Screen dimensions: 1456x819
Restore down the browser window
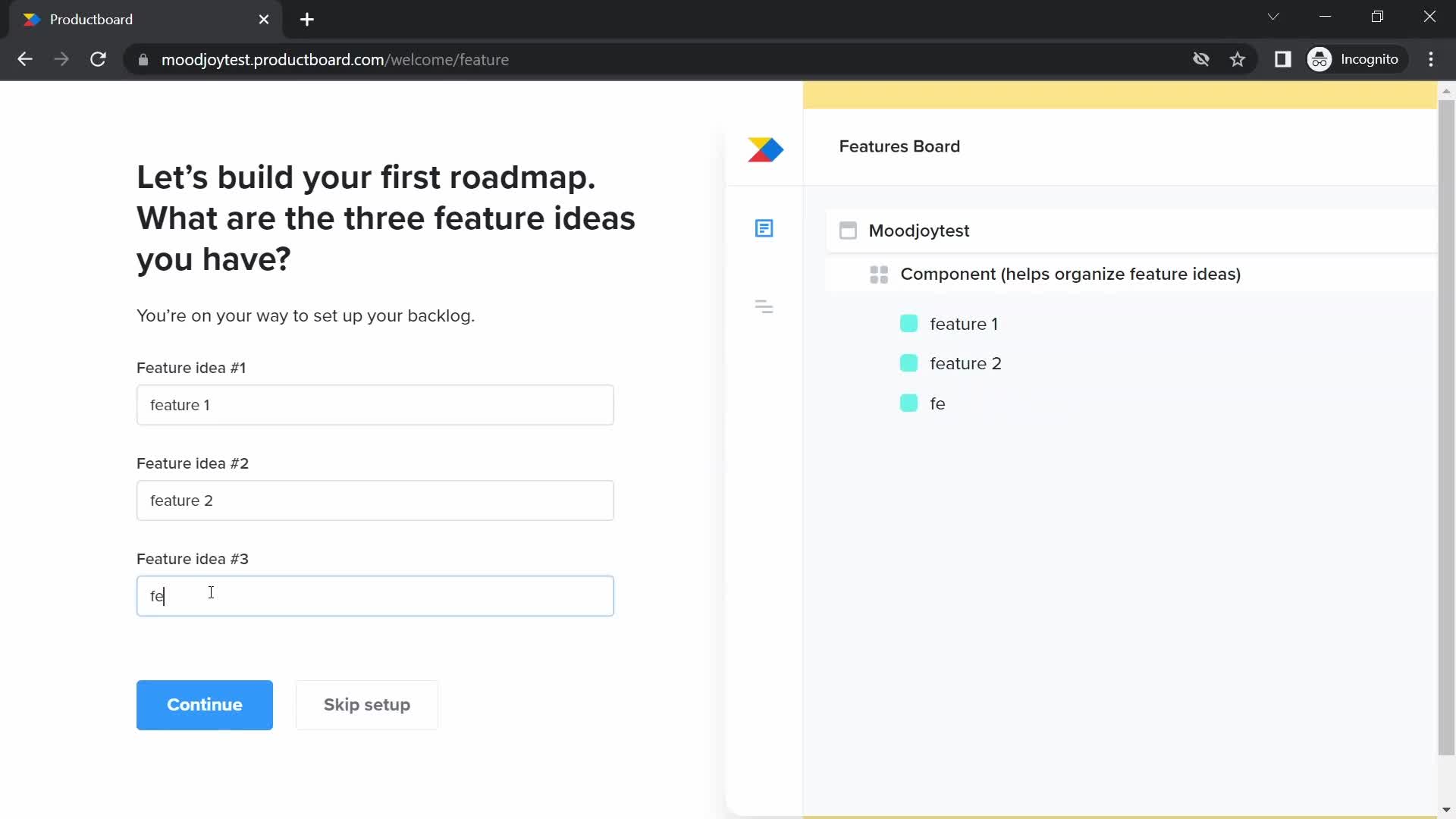(x=1377, y=17)
